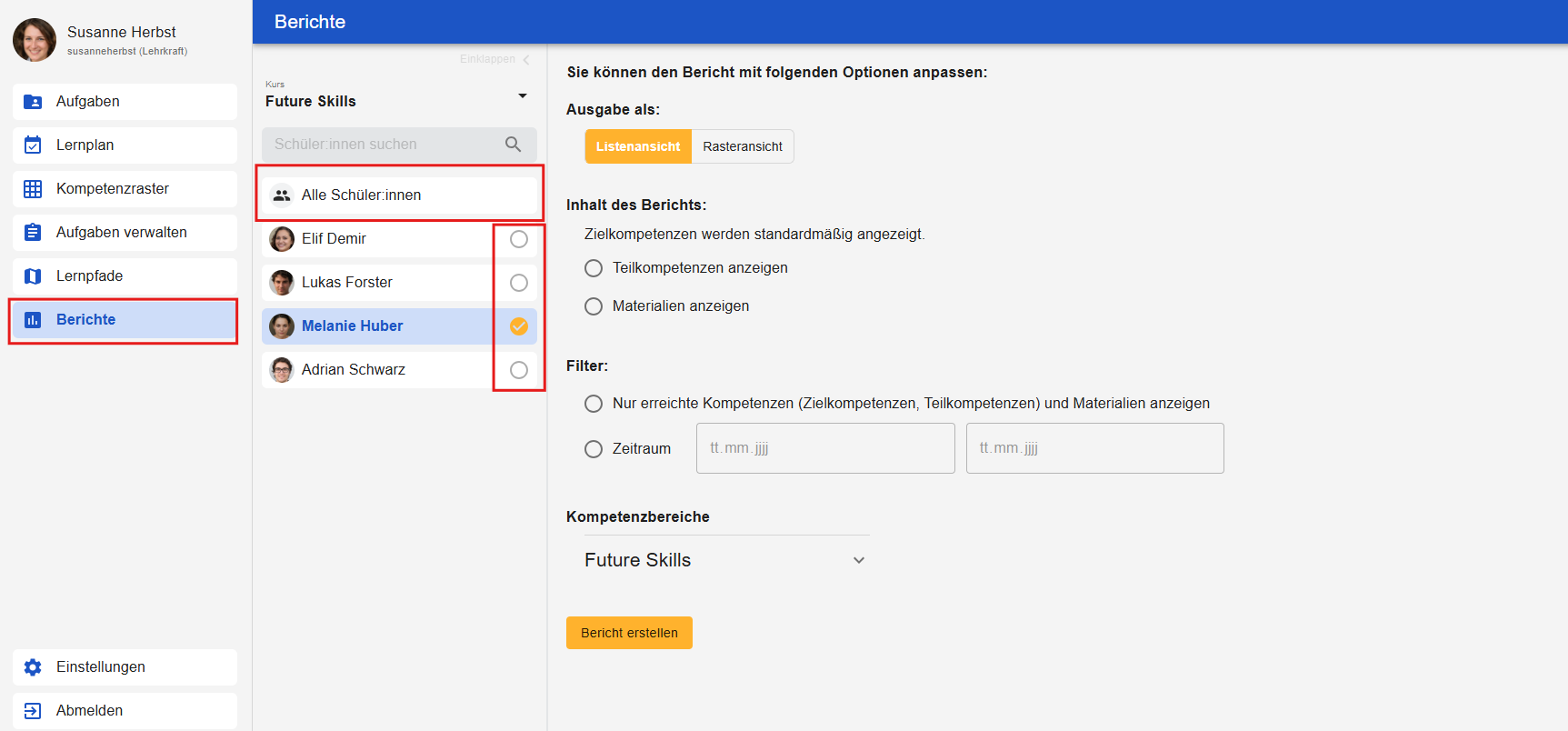The height and width of the screenshot is (731, 1568).
Task: Click the magnifier icon in student search
Action: coord(513,145)
